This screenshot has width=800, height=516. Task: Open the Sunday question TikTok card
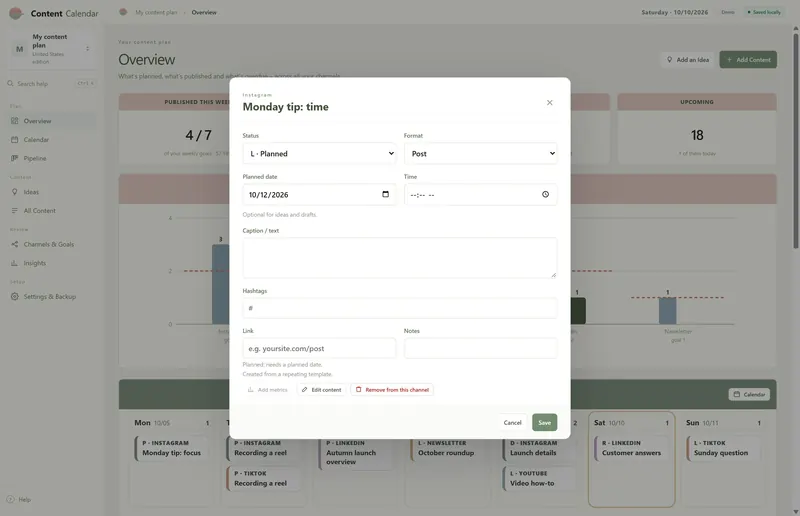pyautogui.click(x=723, y=448)
